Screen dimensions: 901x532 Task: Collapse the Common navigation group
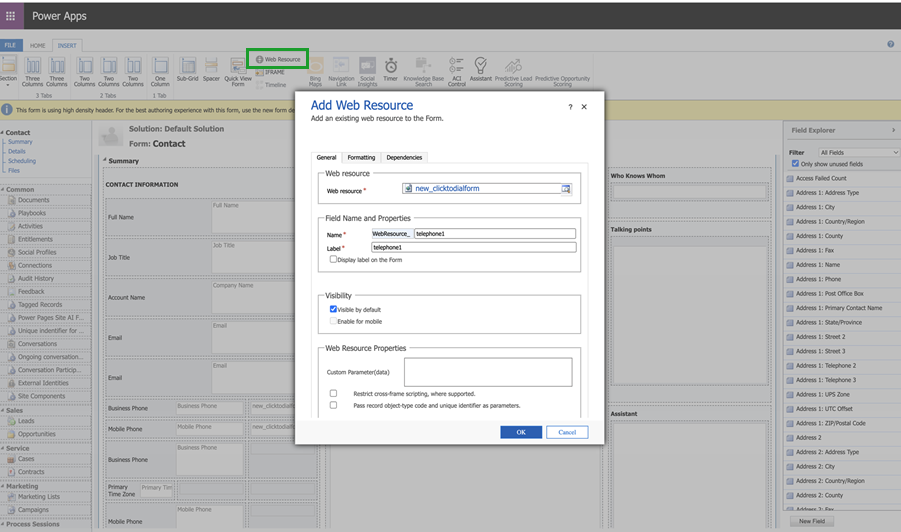pyautogui.click(x=2, y=190)
